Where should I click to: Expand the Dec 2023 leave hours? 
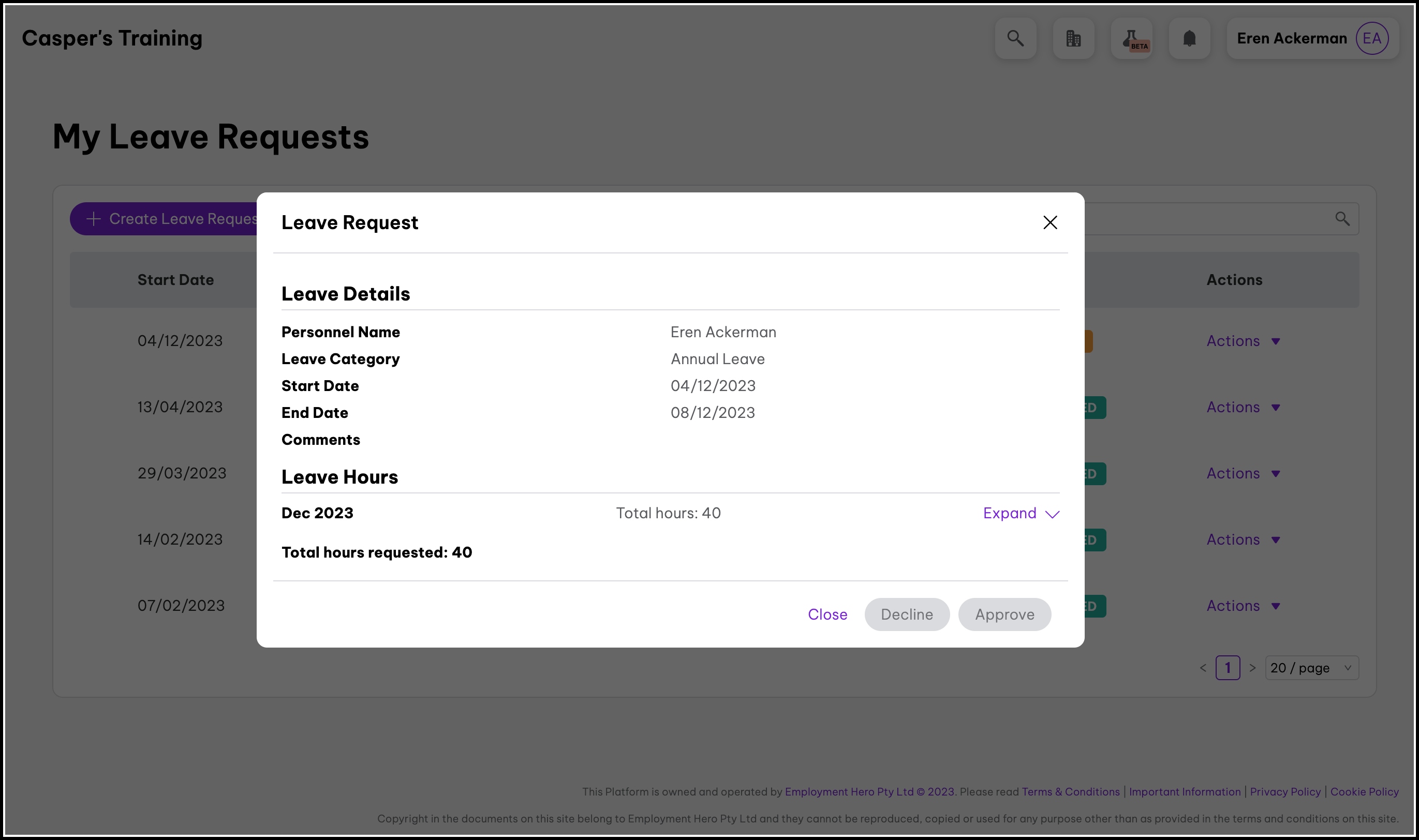coord(1021,514)
